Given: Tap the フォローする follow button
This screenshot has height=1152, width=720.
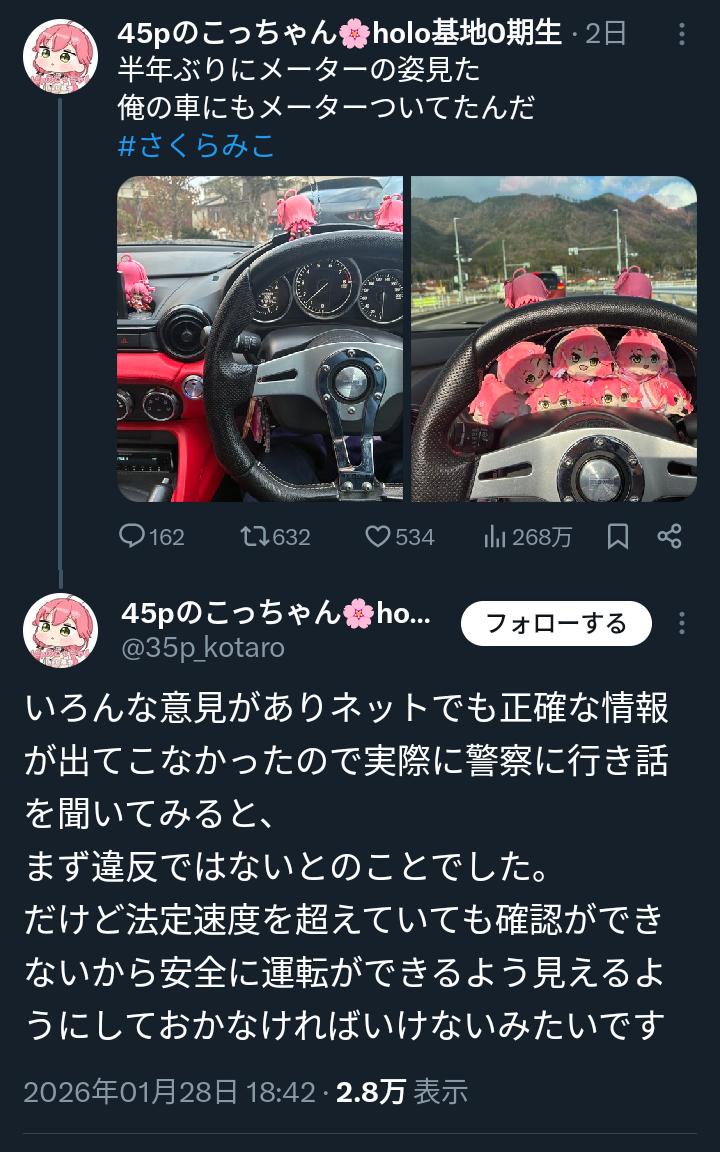Looking at the screenshot, I should (x=556, y=624).
